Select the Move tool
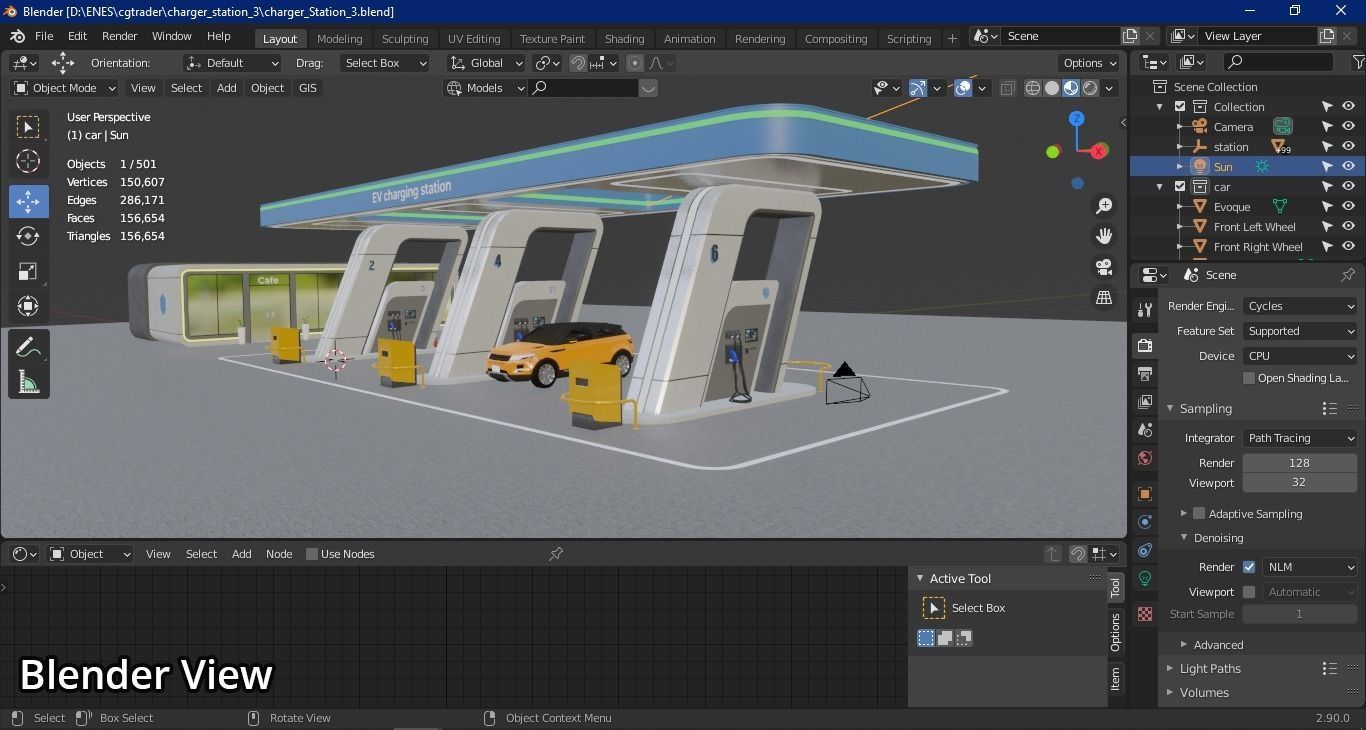 [x=28, y=201]
